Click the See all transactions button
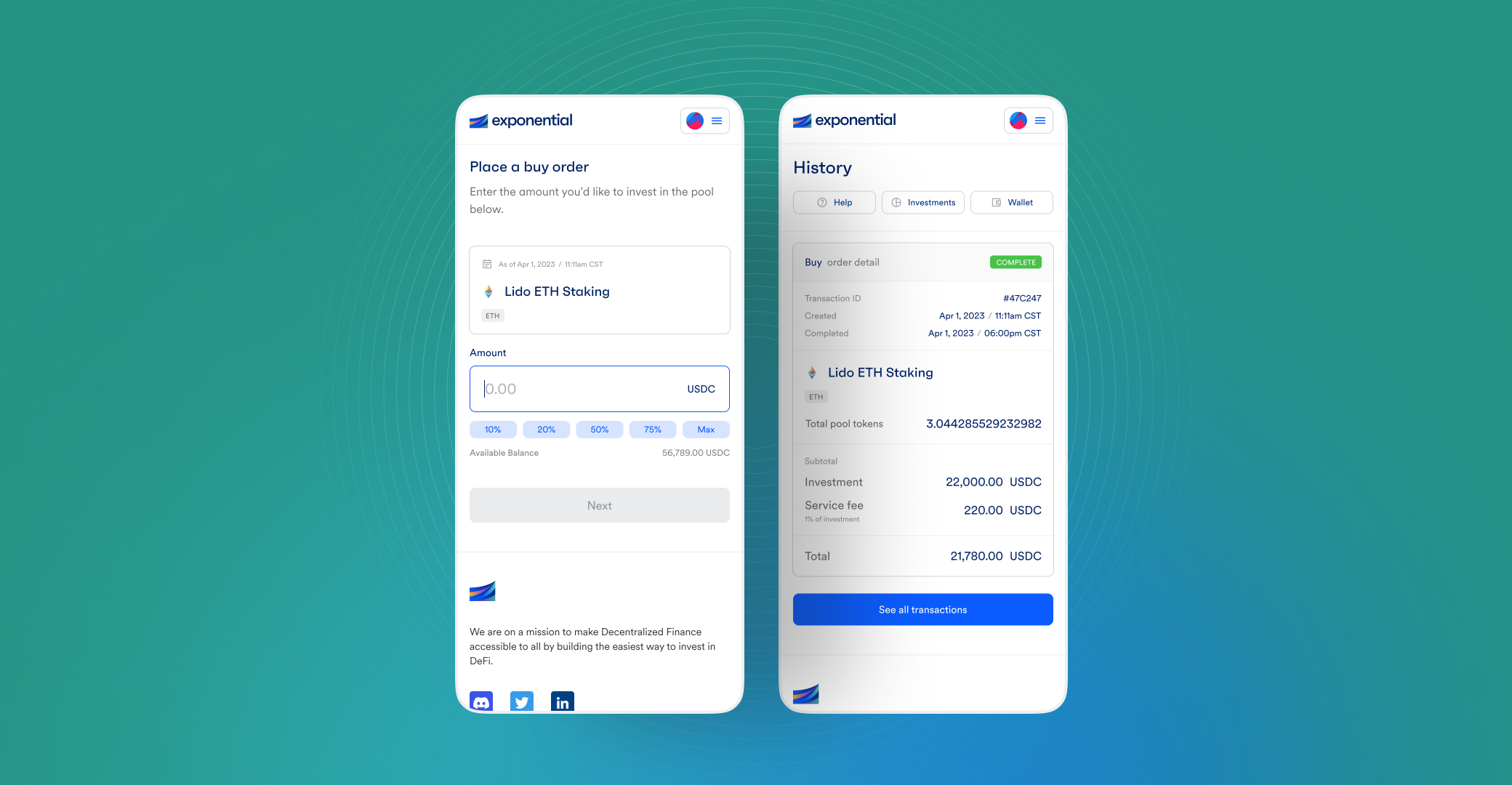 tap(921, 609)
